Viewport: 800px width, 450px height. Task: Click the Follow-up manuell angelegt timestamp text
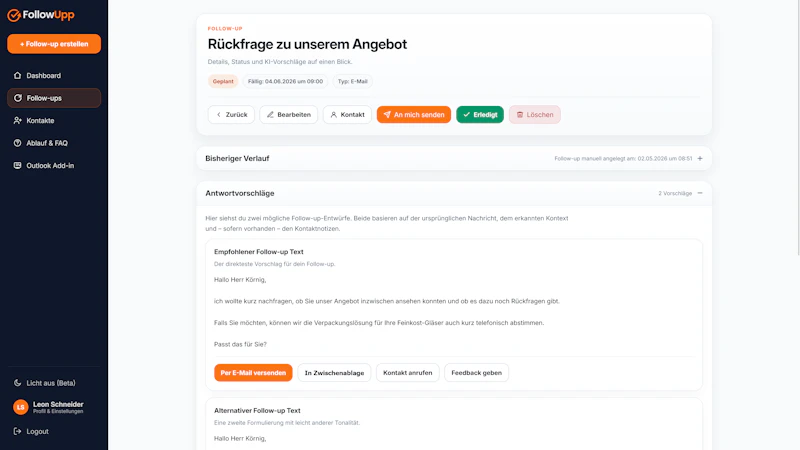pos(623,159)
